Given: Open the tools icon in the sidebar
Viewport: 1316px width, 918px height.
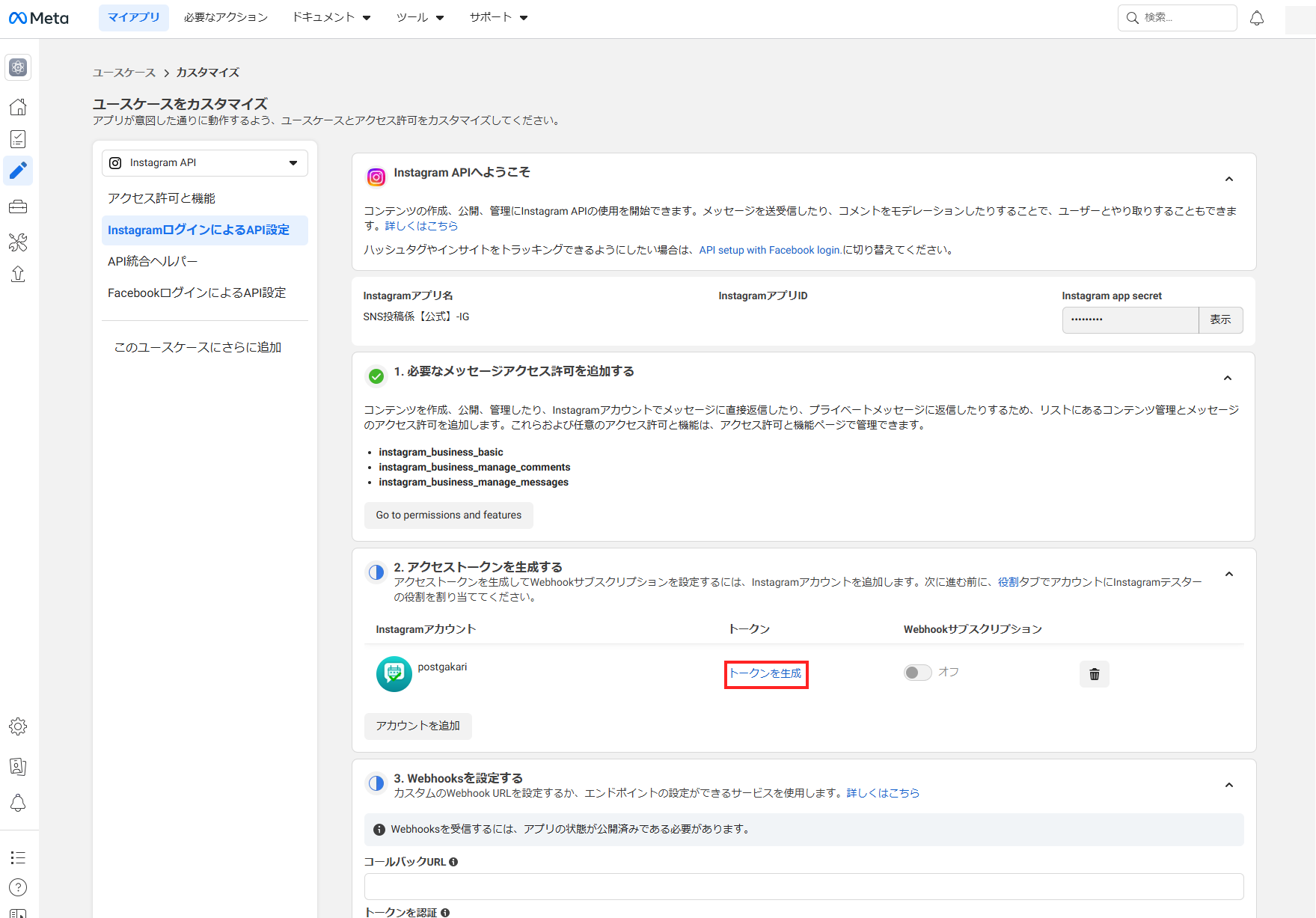Looking at the screenshot, I should (x=18, y=242).
